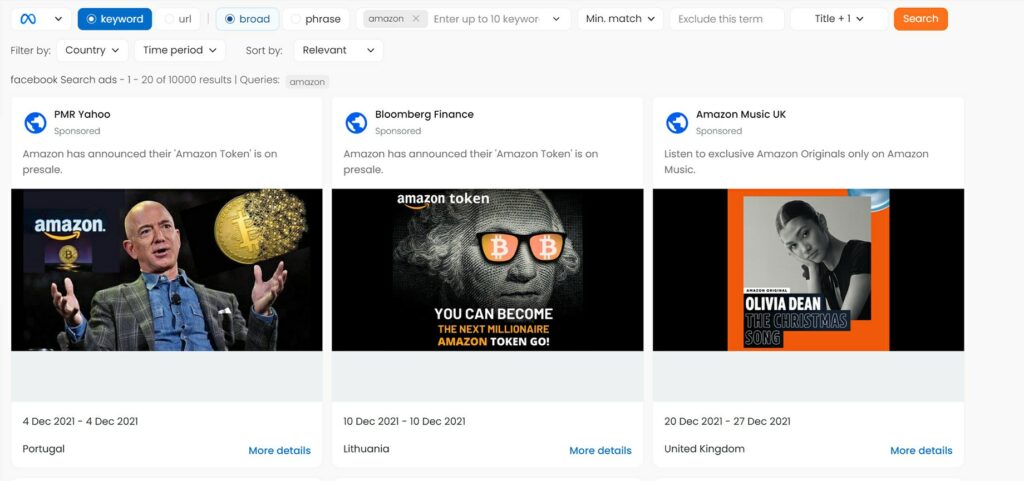Open the 'amazon token' ad image

(x=487, y=270)
